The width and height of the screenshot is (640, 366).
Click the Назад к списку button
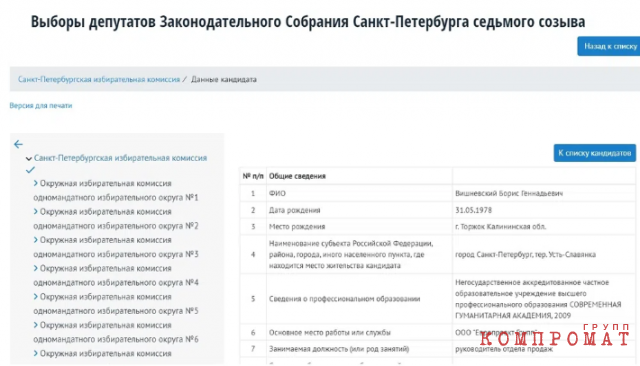(609, 46)
